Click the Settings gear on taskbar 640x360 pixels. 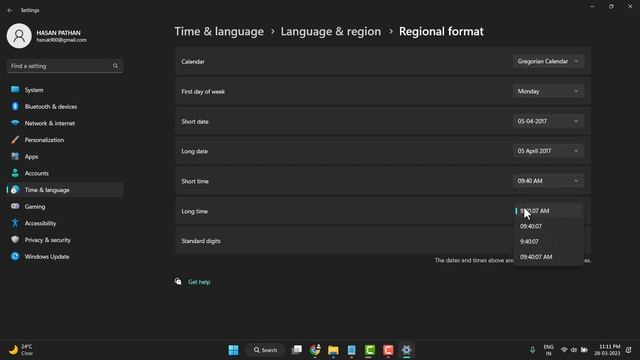[407, 350]
